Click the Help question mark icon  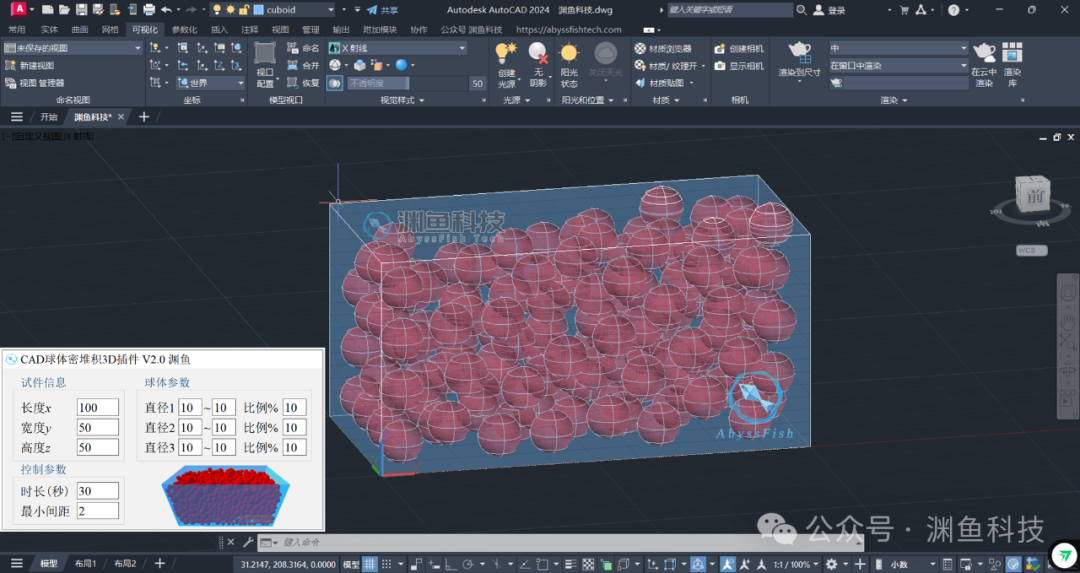953,10
